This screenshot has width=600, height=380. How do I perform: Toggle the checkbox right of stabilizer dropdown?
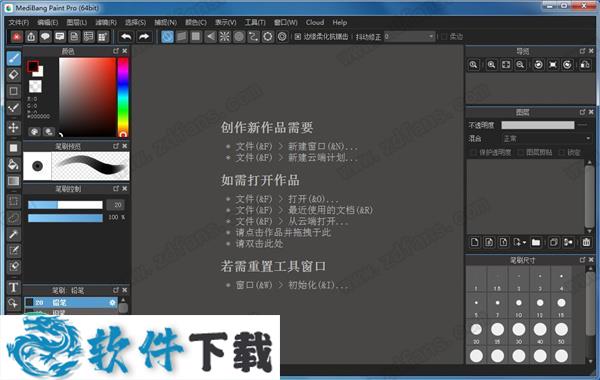[444, 37]
